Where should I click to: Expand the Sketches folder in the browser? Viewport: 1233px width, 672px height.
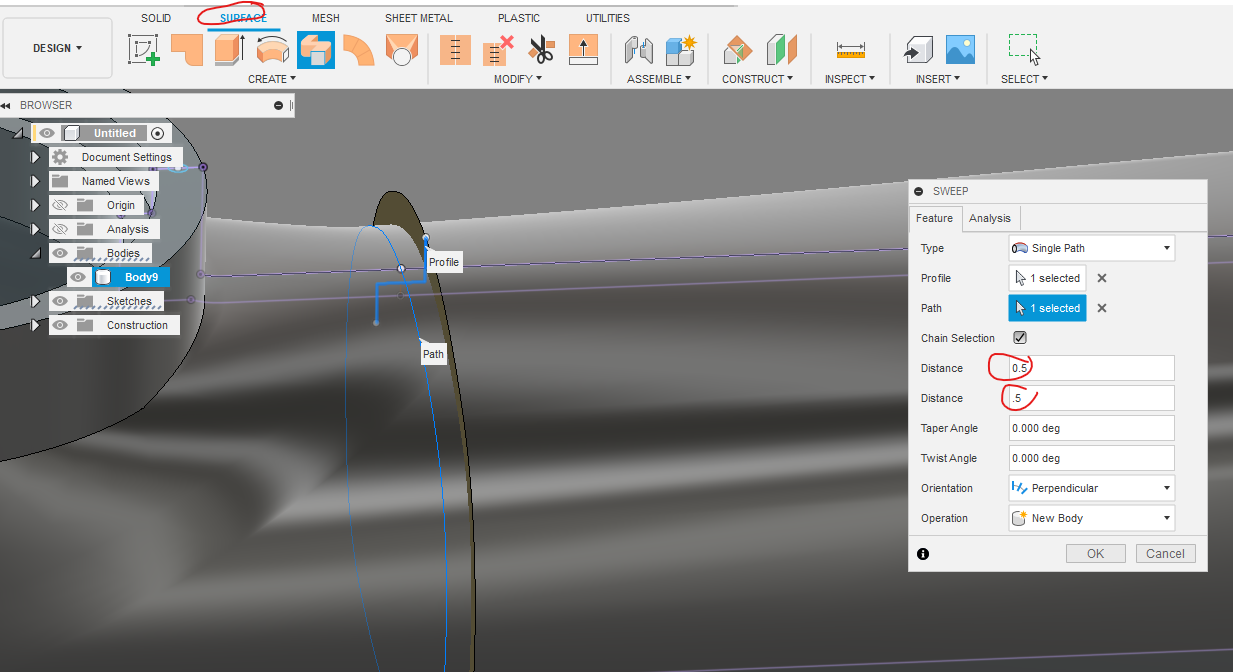(x=36, y=301)
